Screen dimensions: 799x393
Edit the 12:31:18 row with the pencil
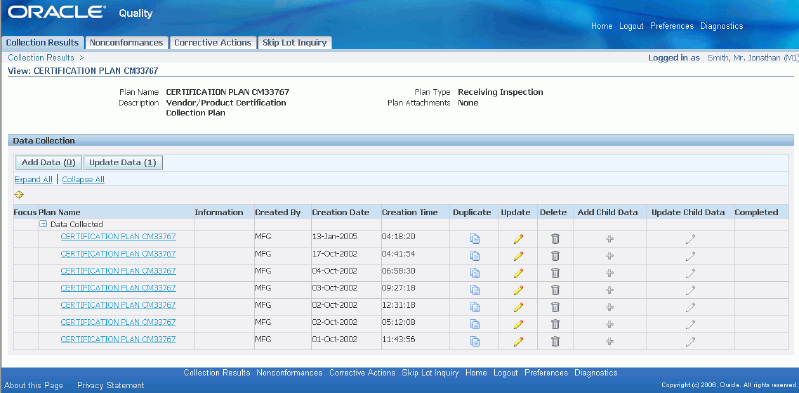tap(518, 307)
